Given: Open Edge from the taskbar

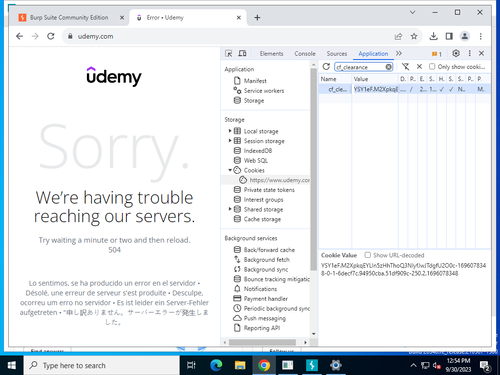Looking at the screenshot, I should click(x=216, y=365).
